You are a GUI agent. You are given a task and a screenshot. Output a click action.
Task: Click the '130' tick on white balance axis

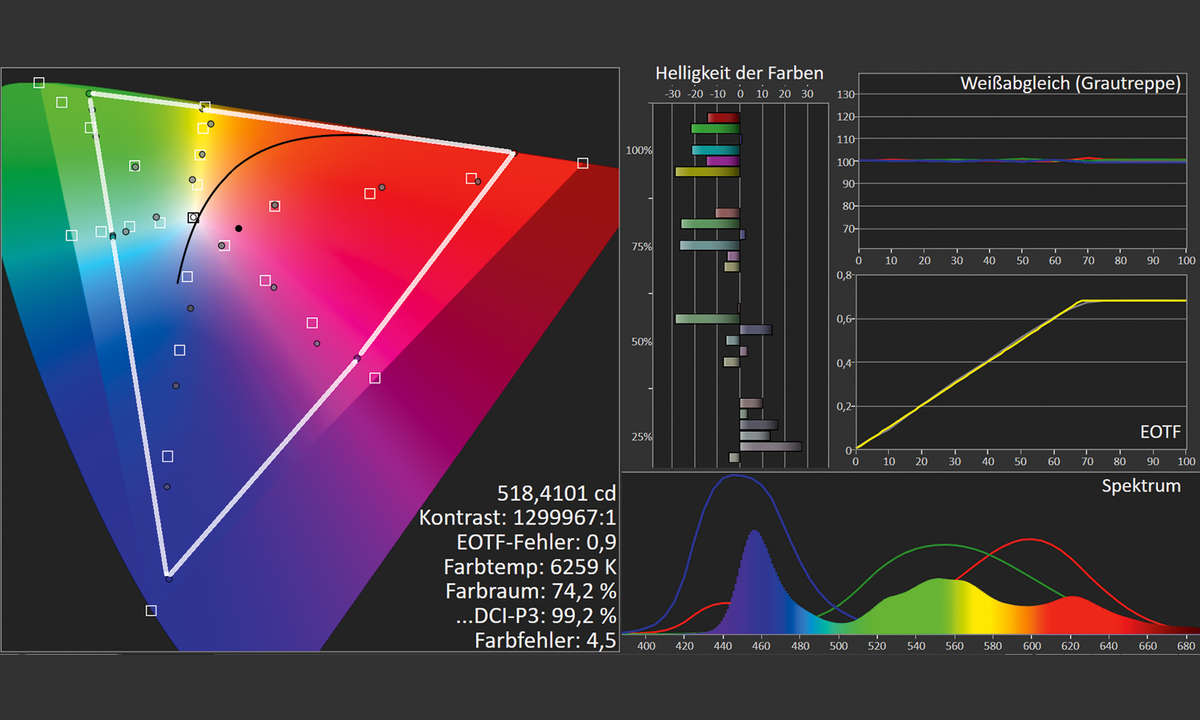(x=847, y=94)
